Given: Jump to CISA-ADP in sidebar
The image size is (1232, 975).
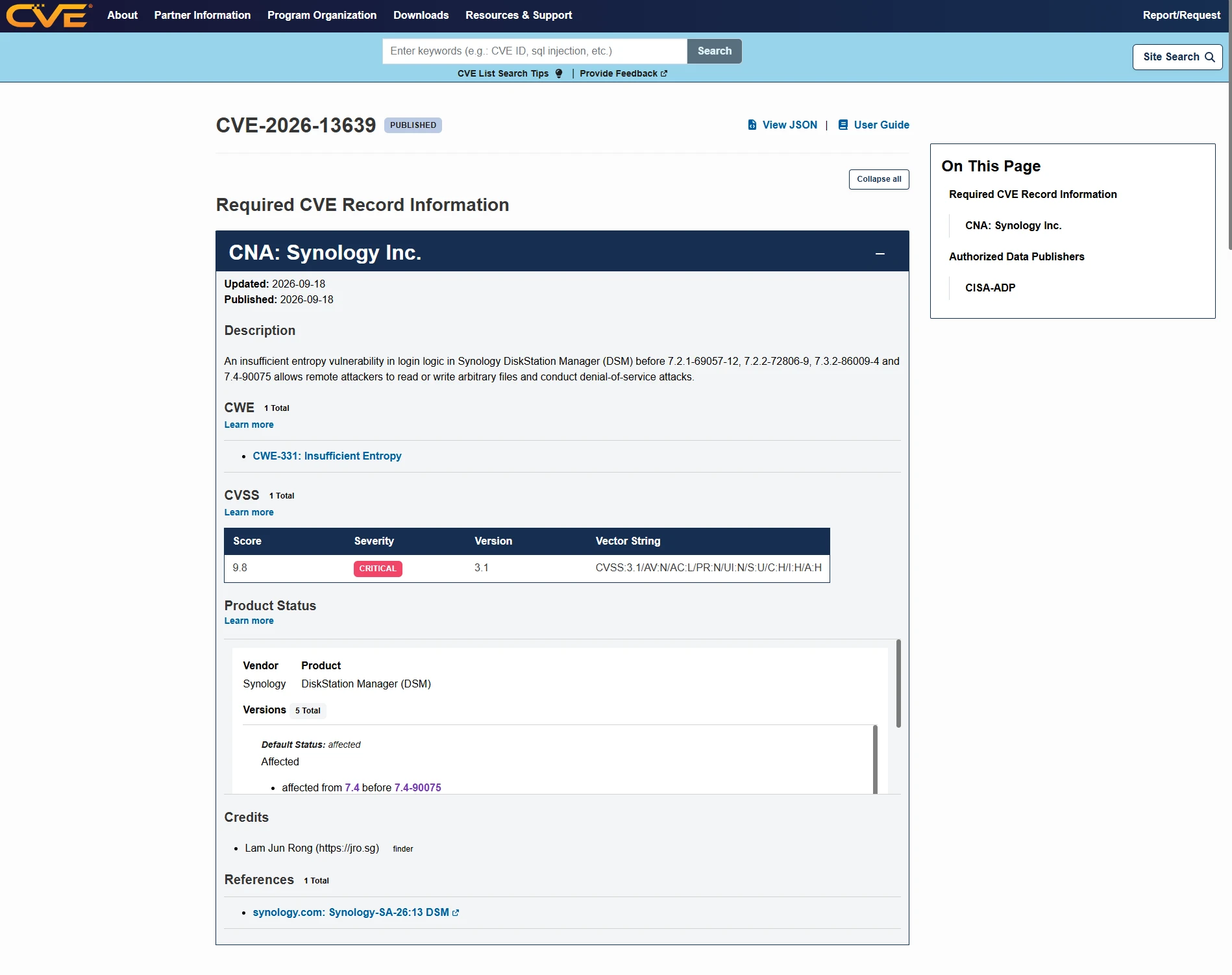Looking at the screenshot, I should pyautogui.click(x=990, y=288).
